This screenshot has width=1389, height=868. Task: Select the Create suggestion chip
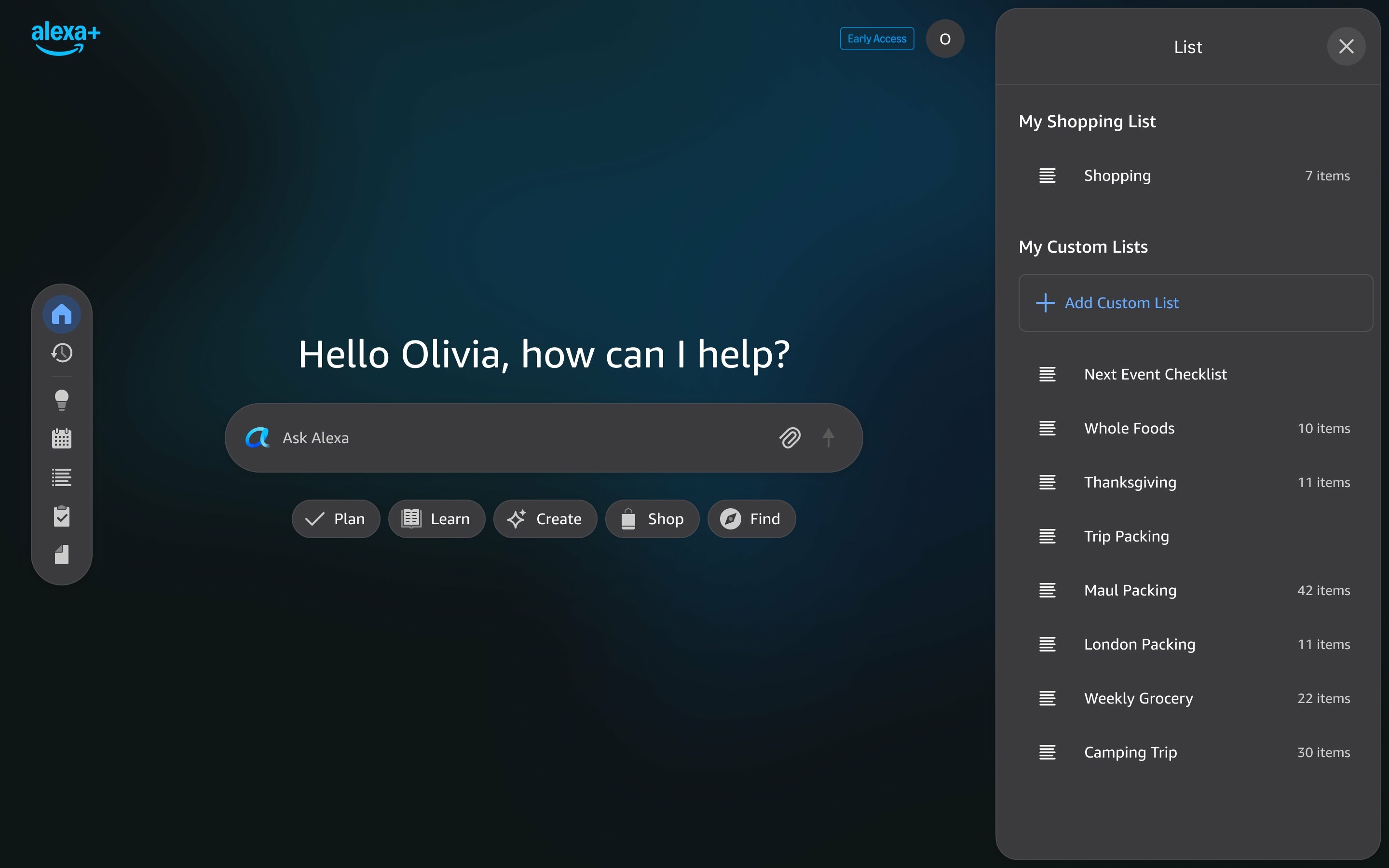pos(545,518)
